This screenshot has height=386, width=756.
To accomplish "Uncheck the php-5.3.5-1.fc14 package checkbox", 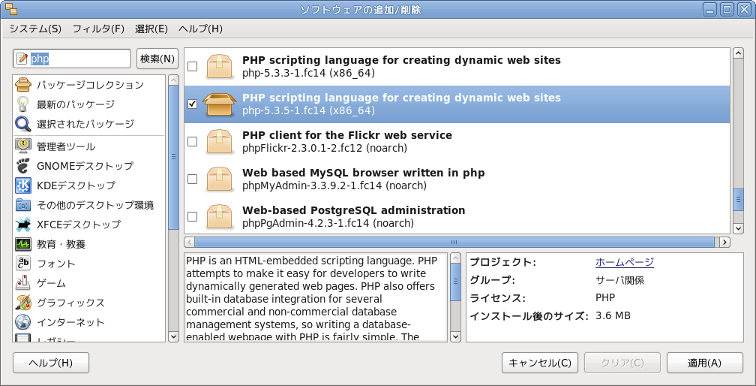I will tap(192, 104).
